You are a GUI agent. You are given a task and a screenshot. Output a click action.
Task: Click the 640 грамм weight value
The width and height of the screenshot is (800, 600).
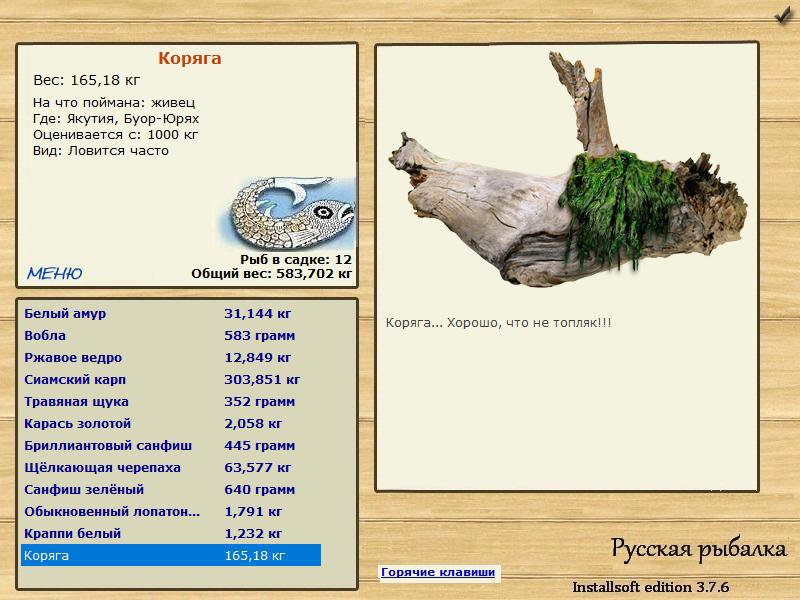[260, 489]
